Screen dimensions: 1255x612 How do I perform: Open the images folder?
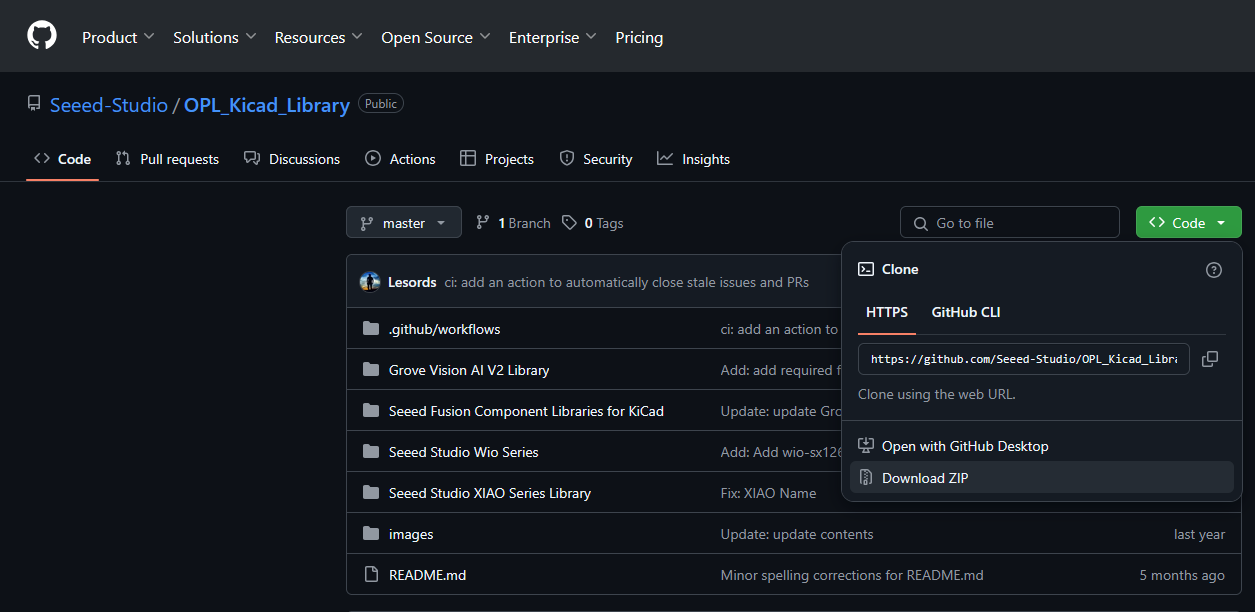coord(411,534)
